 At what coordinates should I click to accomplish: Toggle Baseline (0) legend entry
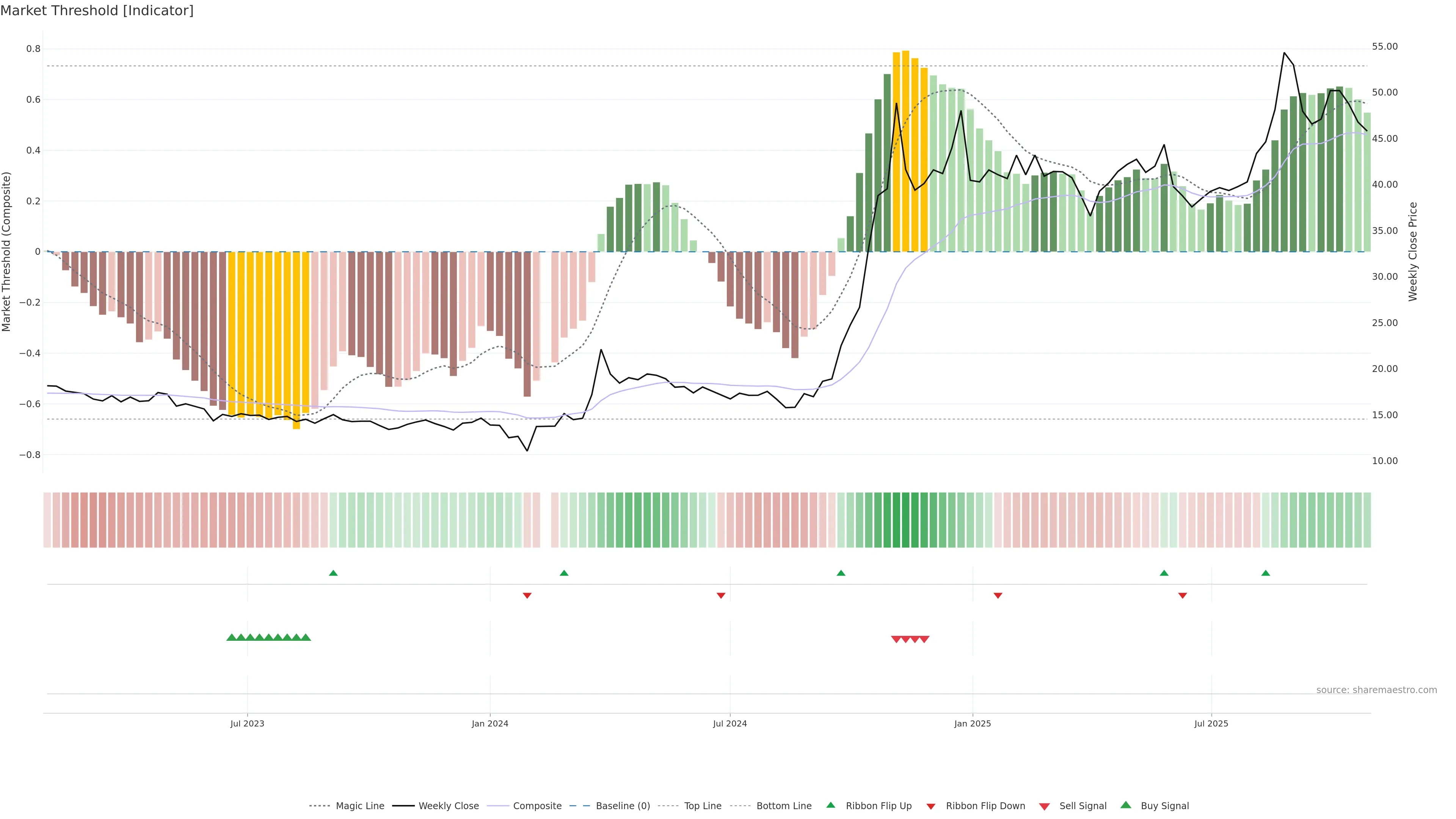(623, 806)
